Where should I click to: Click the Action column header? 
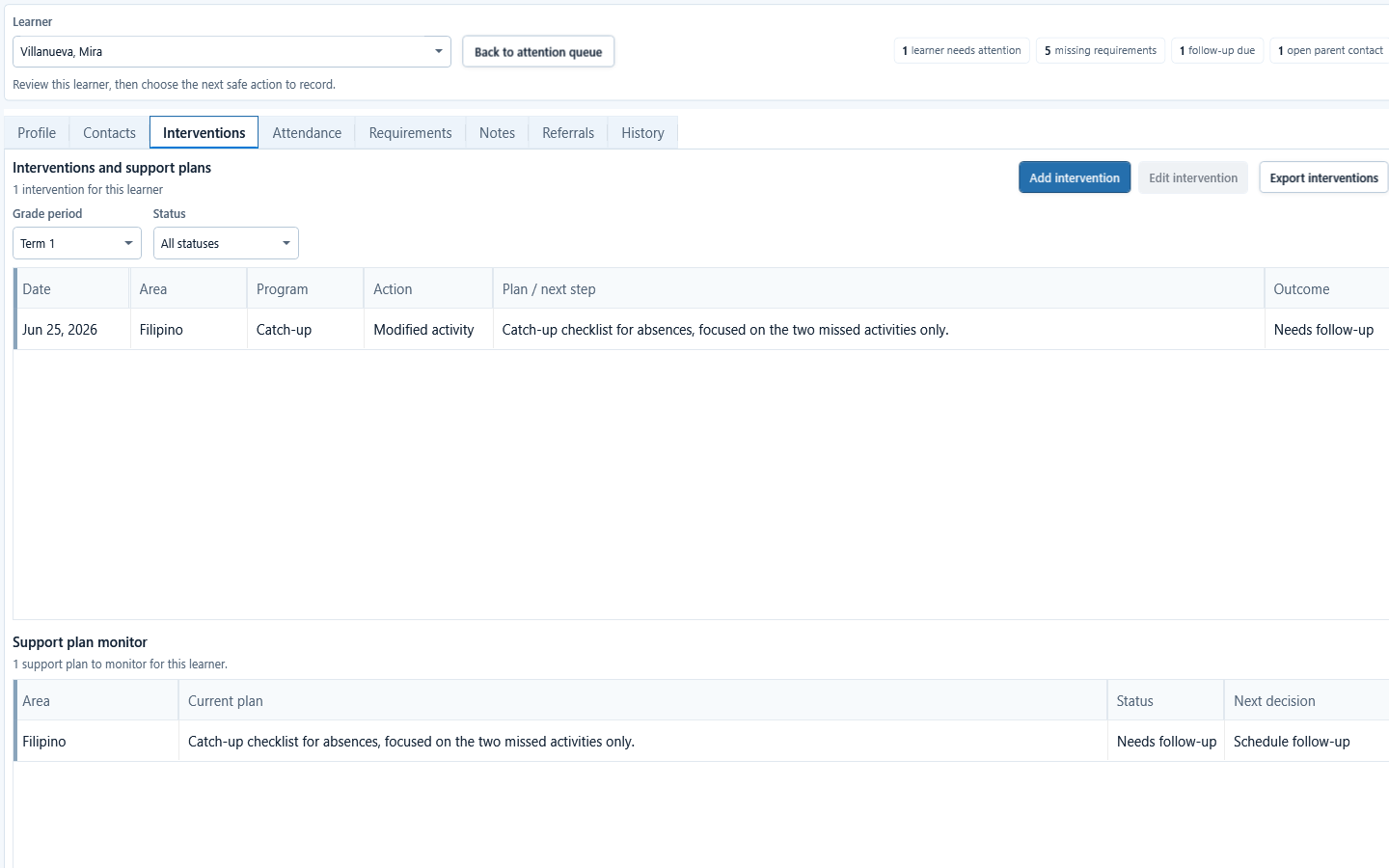point(428,289)
